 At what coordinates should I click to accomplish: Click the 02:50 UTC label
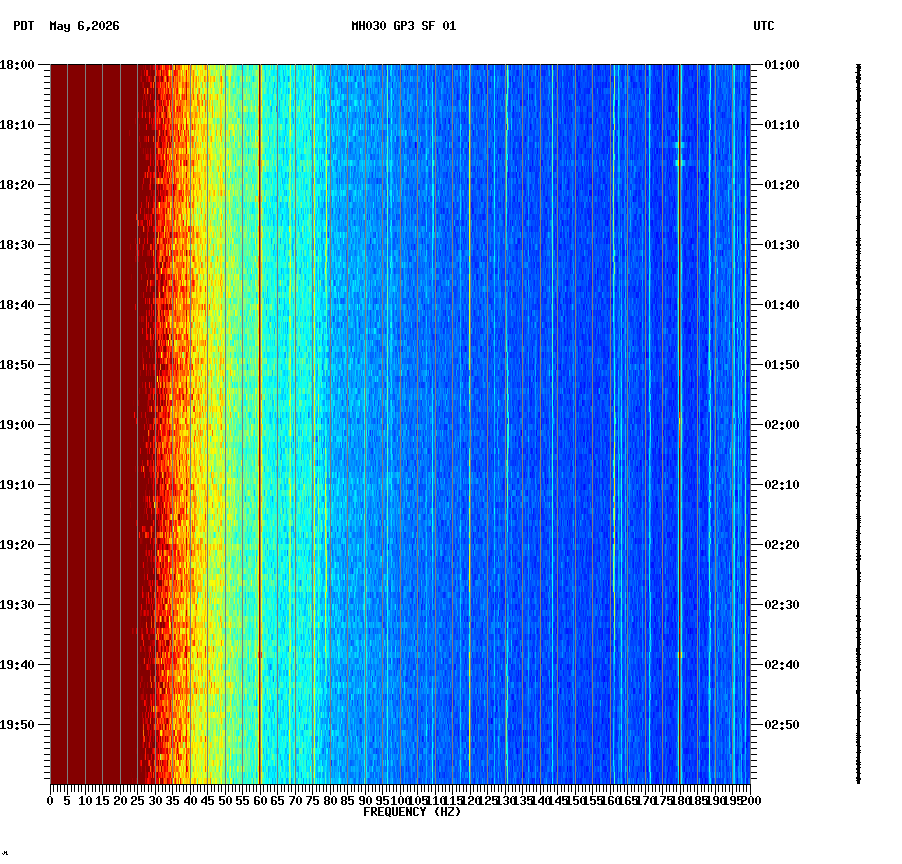click(782, 725)
